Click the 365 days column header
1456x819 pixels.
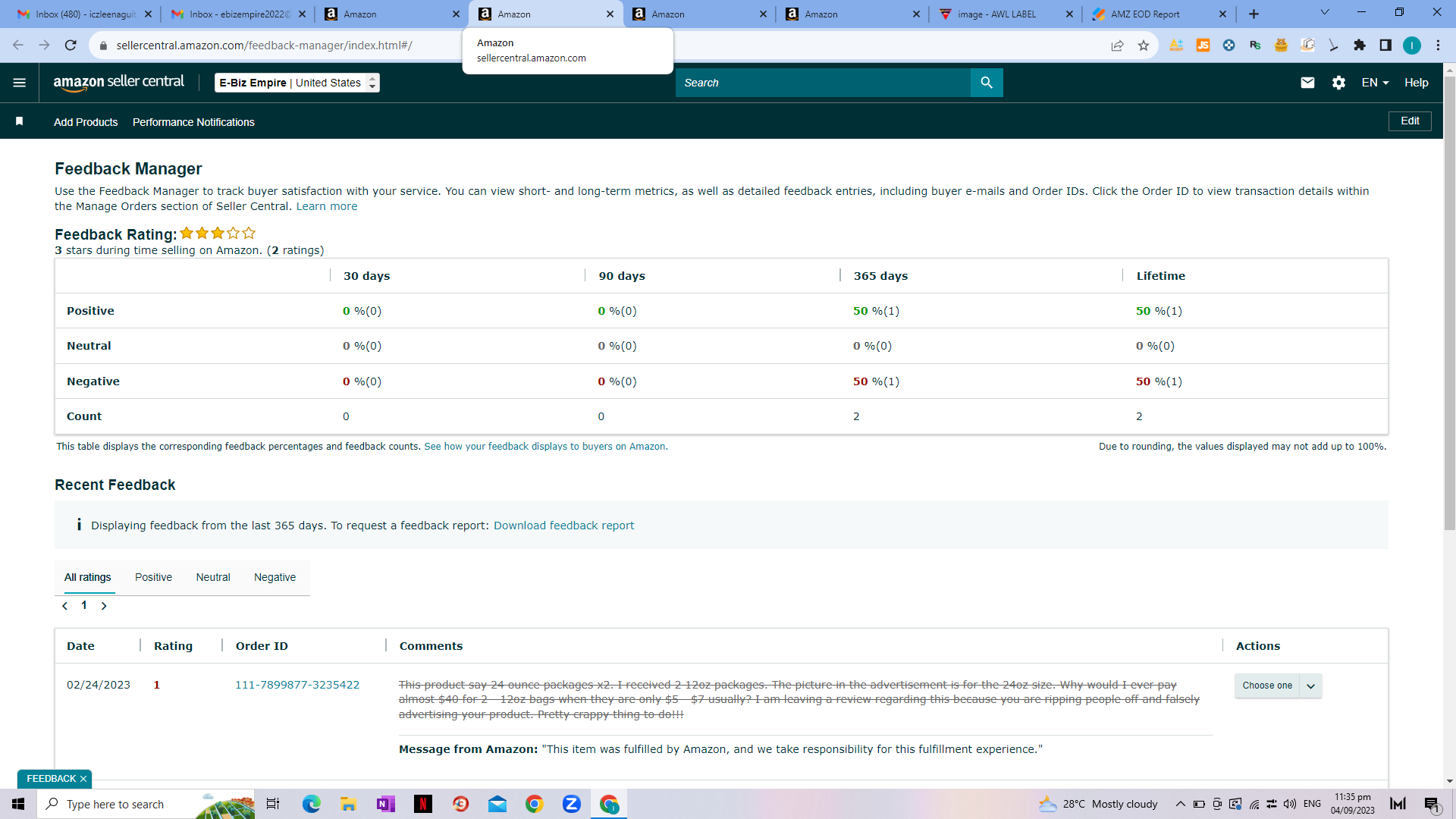(880, 276)
